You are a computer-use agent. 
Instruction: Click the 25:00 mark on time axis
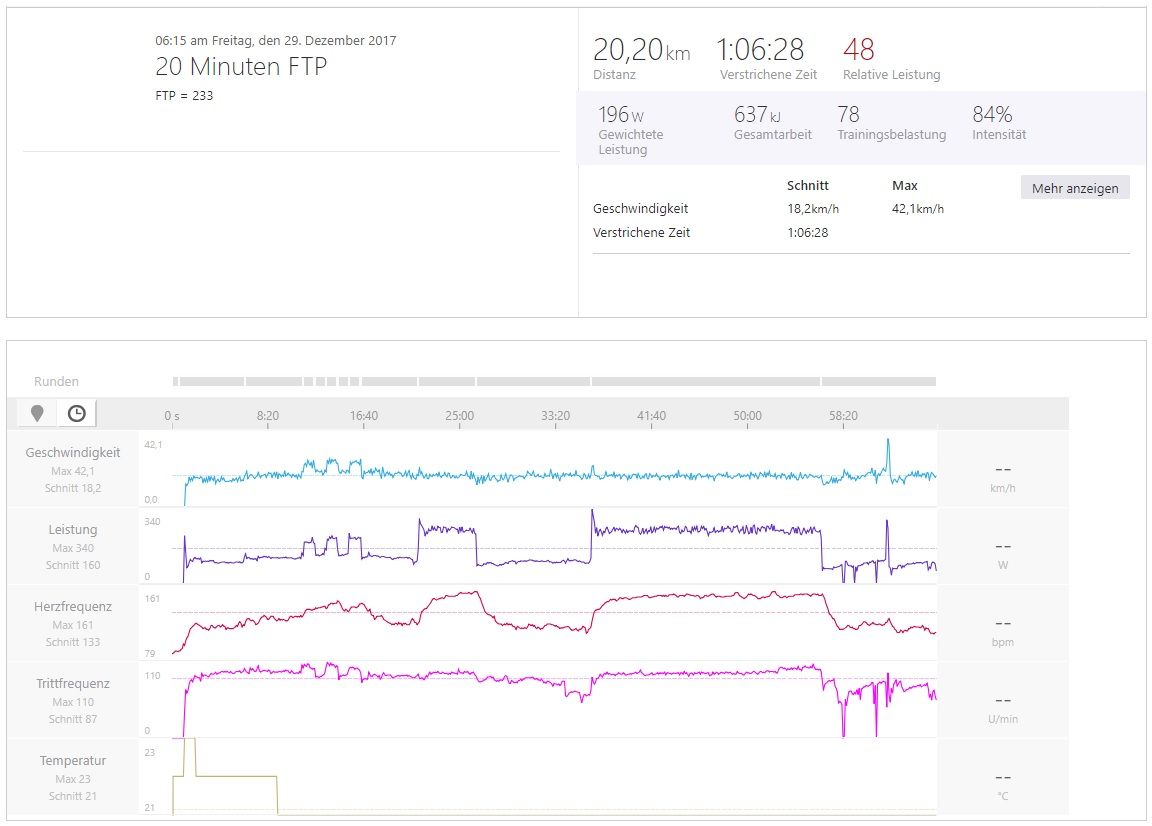tap(460, 415)
